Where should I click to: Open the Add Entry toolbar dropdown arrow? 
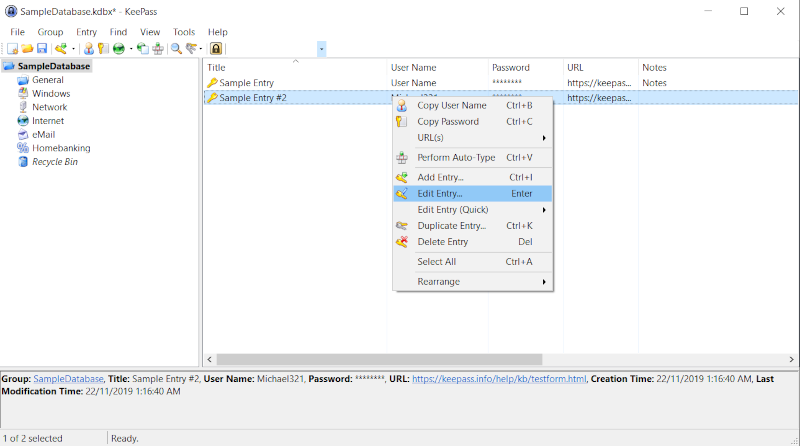point(73,49)
